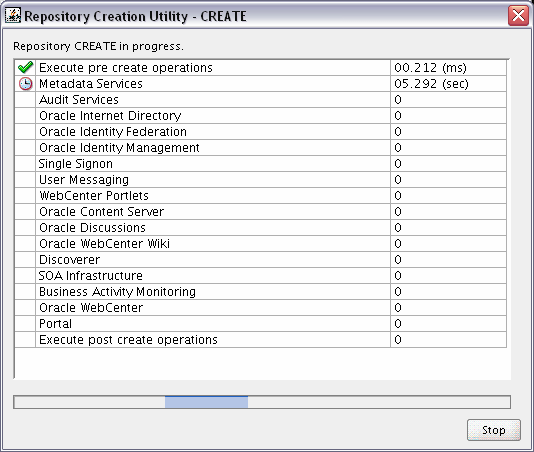Select the Execute post create operations row

click(x=261, y=340)
